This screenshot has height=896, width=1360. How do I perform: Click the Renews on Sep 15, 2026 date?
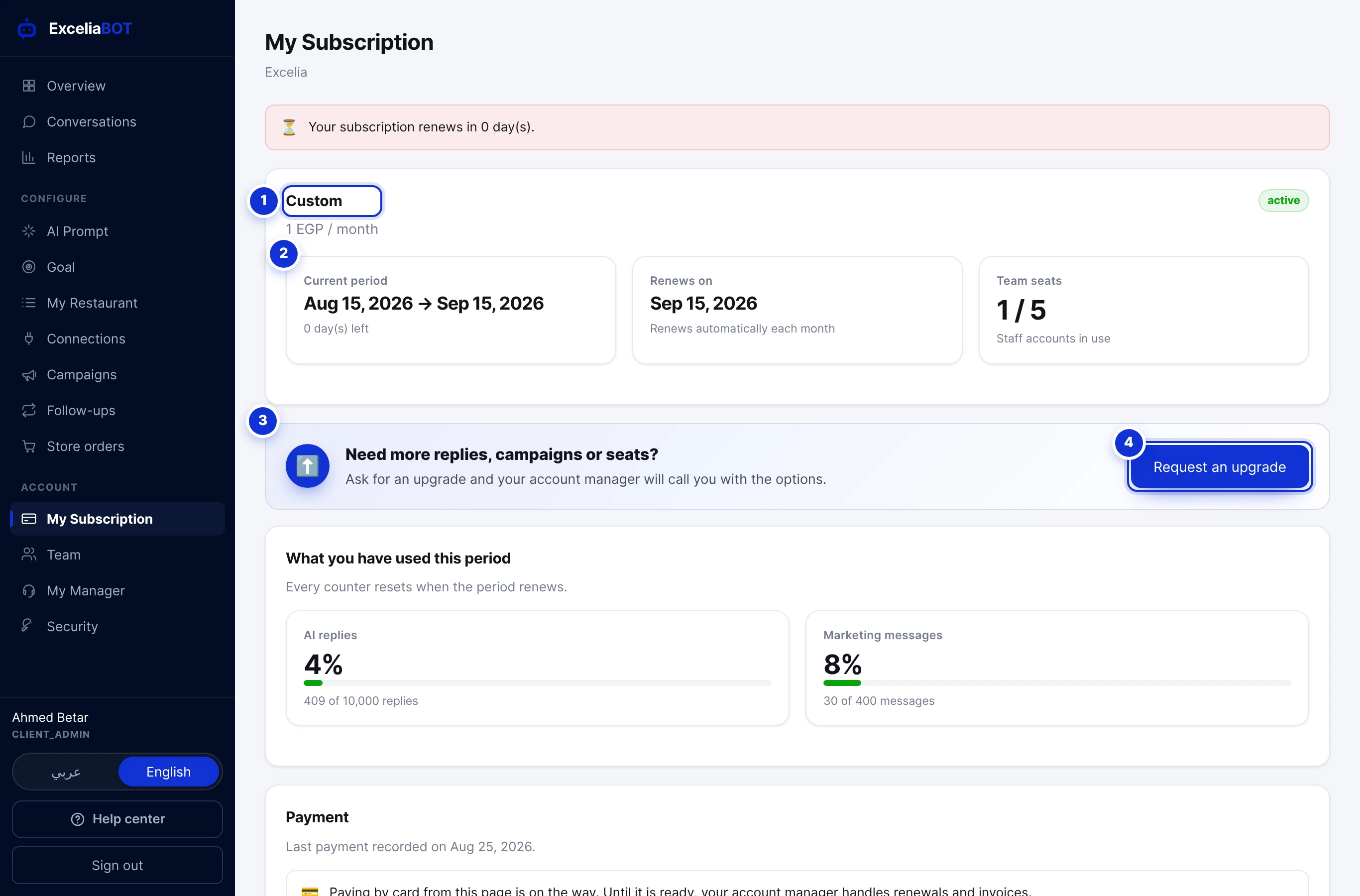pyautogui.click(x=703, y=304)
